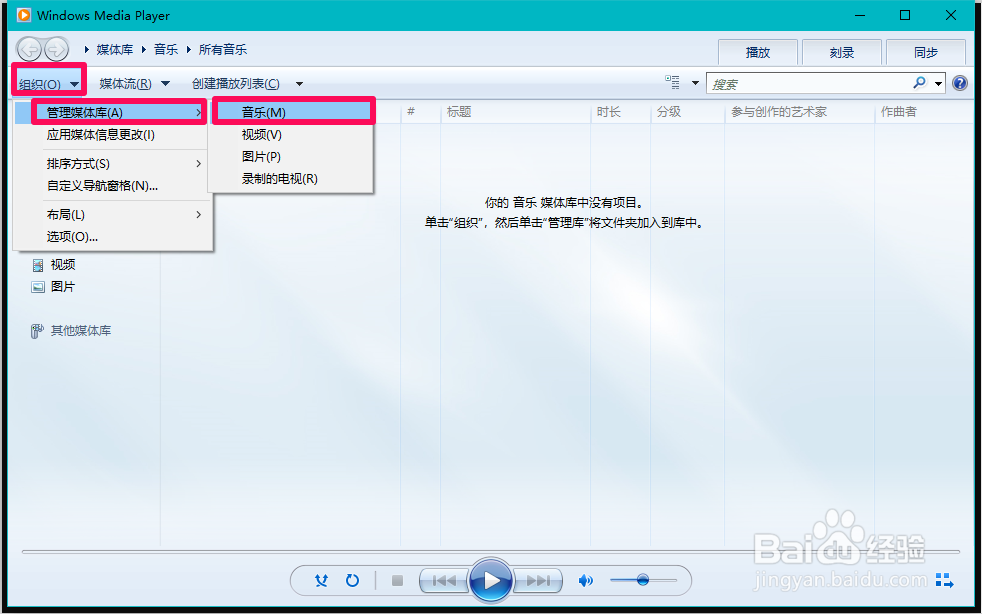Mute the volume speaker icon
Screen dimensions: 982x614
(x=586, y=581)
